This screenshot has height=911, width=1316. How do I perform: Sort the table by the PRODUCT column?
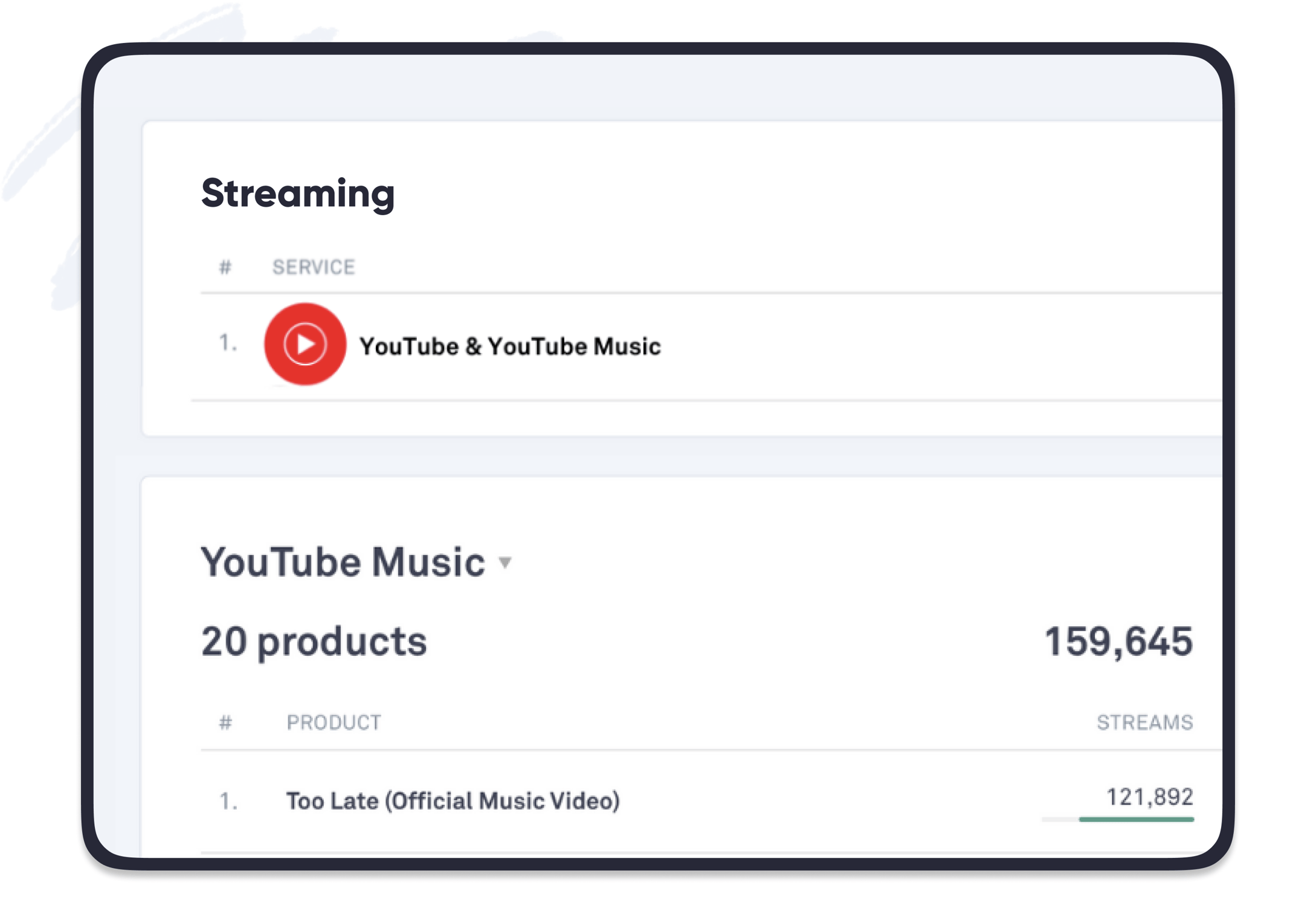[334, 721]
